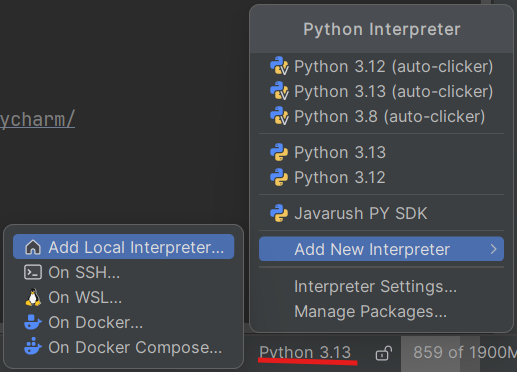This screenshot has width=517, height=372.
Task: Click the Add New Interpreter chevron arrow
Action: coord(493,249)
